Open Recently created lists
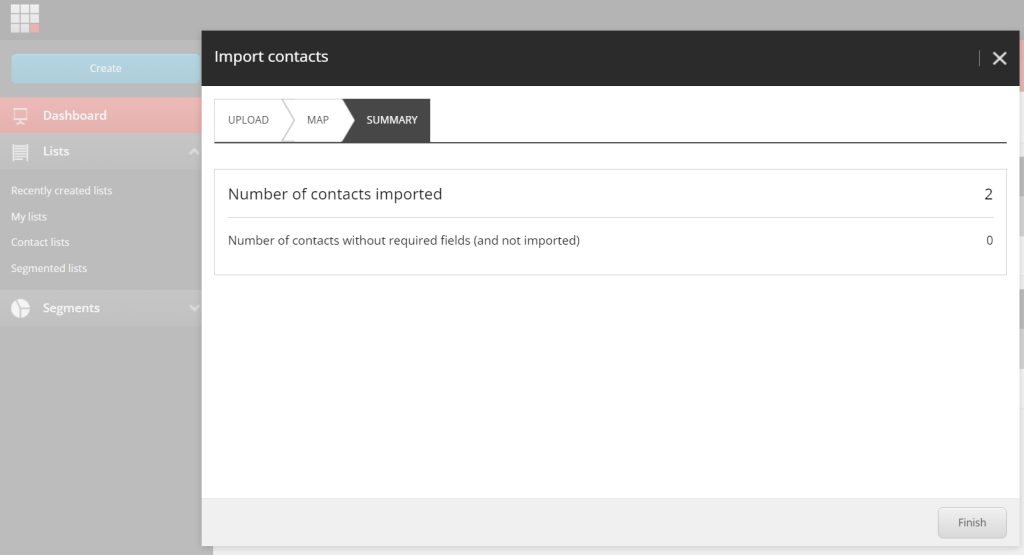This screenshot has width=1024, height=555. (x=61, y=190)
